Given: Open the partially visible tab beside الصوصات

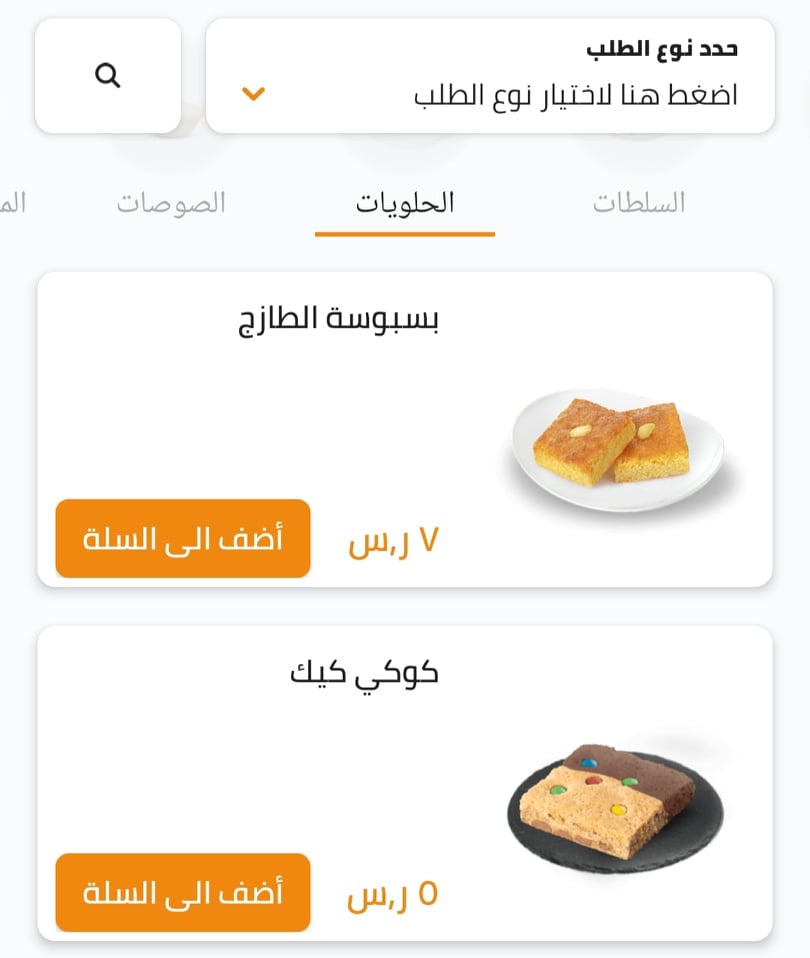Looking at the screenshot, I should (12, 203).
